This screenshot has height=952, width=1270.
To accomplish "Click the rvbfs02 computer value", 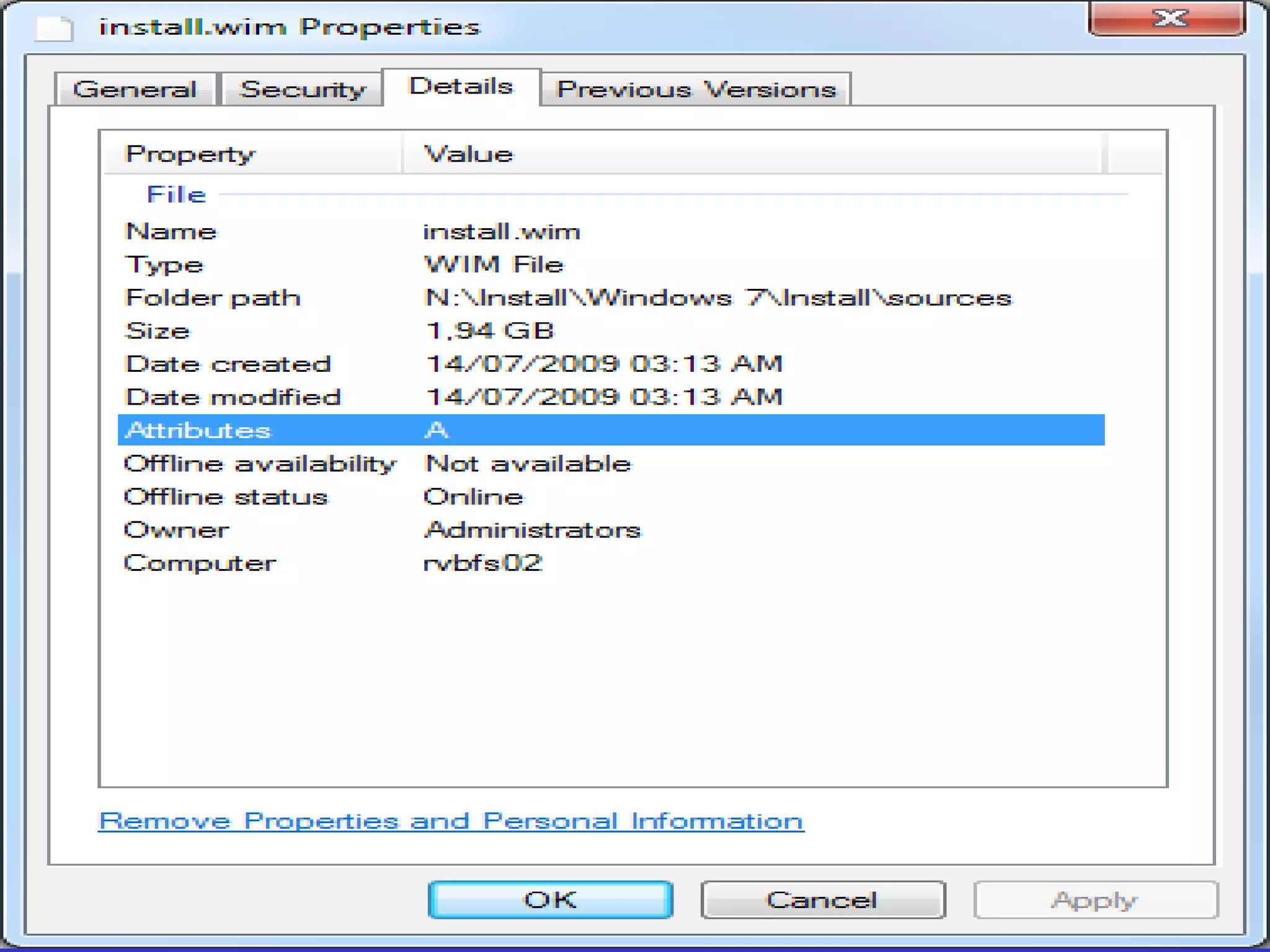I will click(483, 563).
